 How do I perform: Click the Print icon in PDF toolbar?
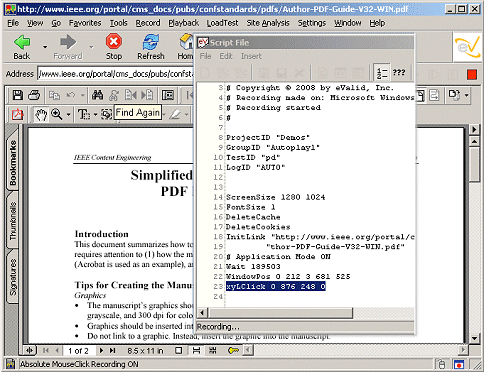(34, 95)
